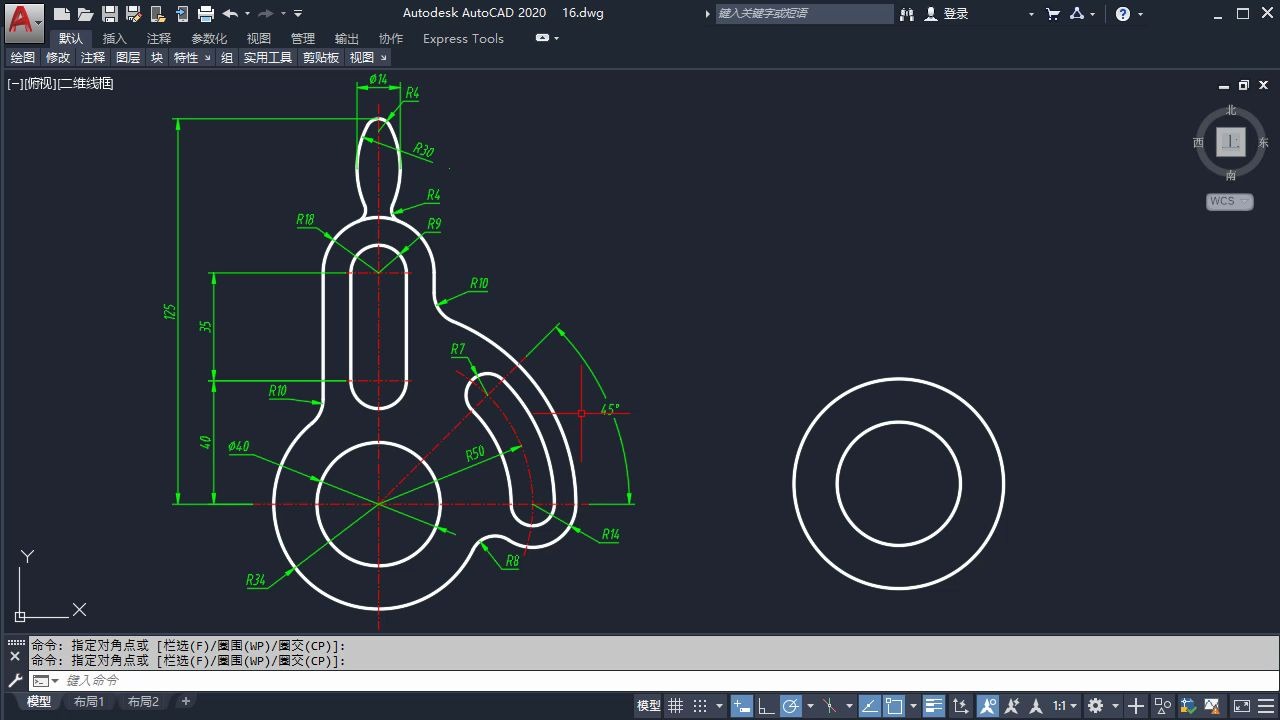The width and height of the screenshot is (1280, 720).
Task: Click the binoculars search icon
Action: [x=907, y=14]
